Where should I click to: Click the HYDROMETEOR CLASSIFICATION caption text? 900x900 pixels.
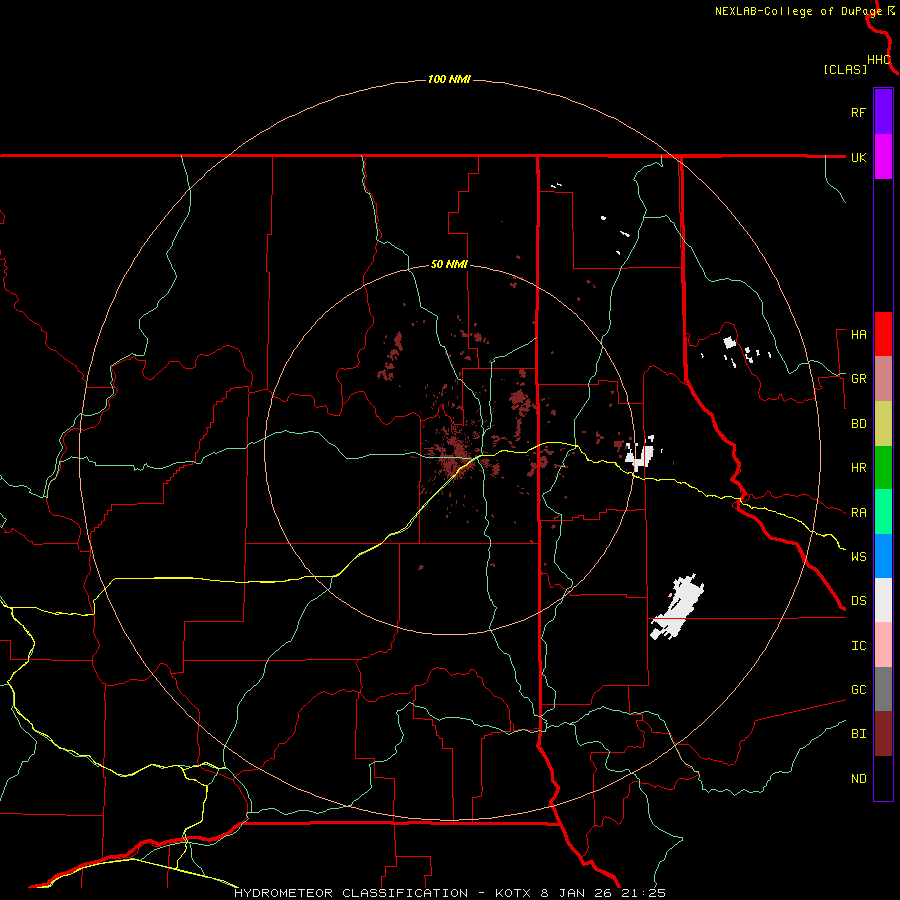pos(351,893)
